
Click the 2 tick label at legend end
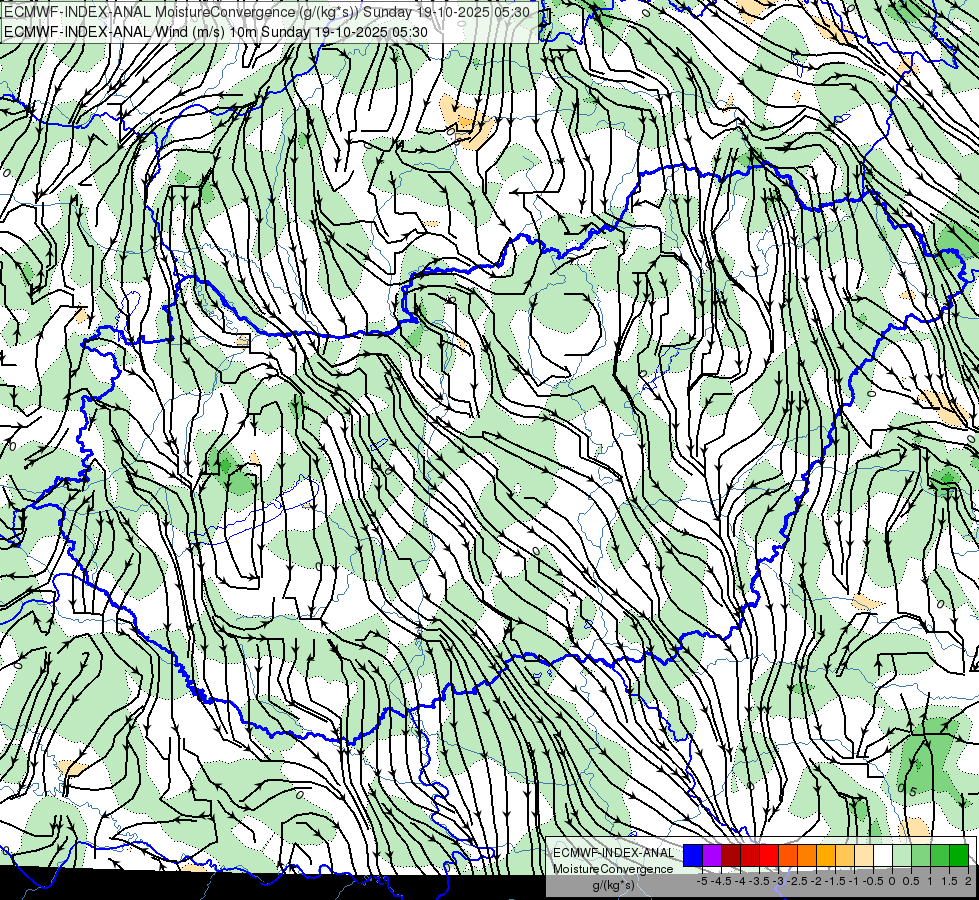pyautogui.click(x=968, y=881)
